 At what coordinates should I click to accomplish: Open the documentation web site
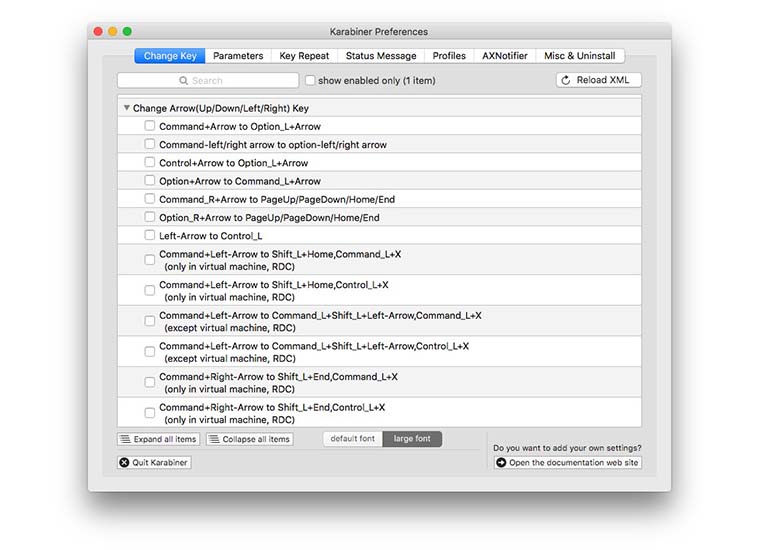pyautogui.click(x=568, y=463)
